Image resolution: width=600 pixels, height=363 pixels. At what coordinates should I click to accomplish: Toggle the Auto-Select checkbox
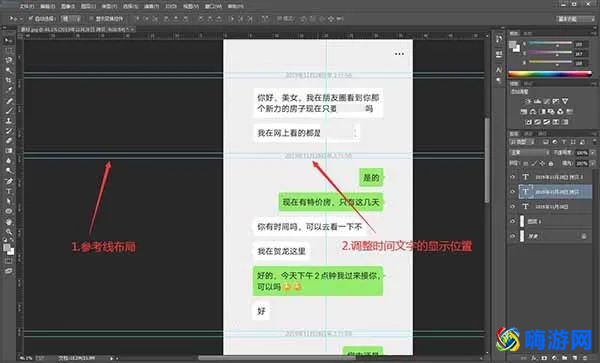[31, 18]
